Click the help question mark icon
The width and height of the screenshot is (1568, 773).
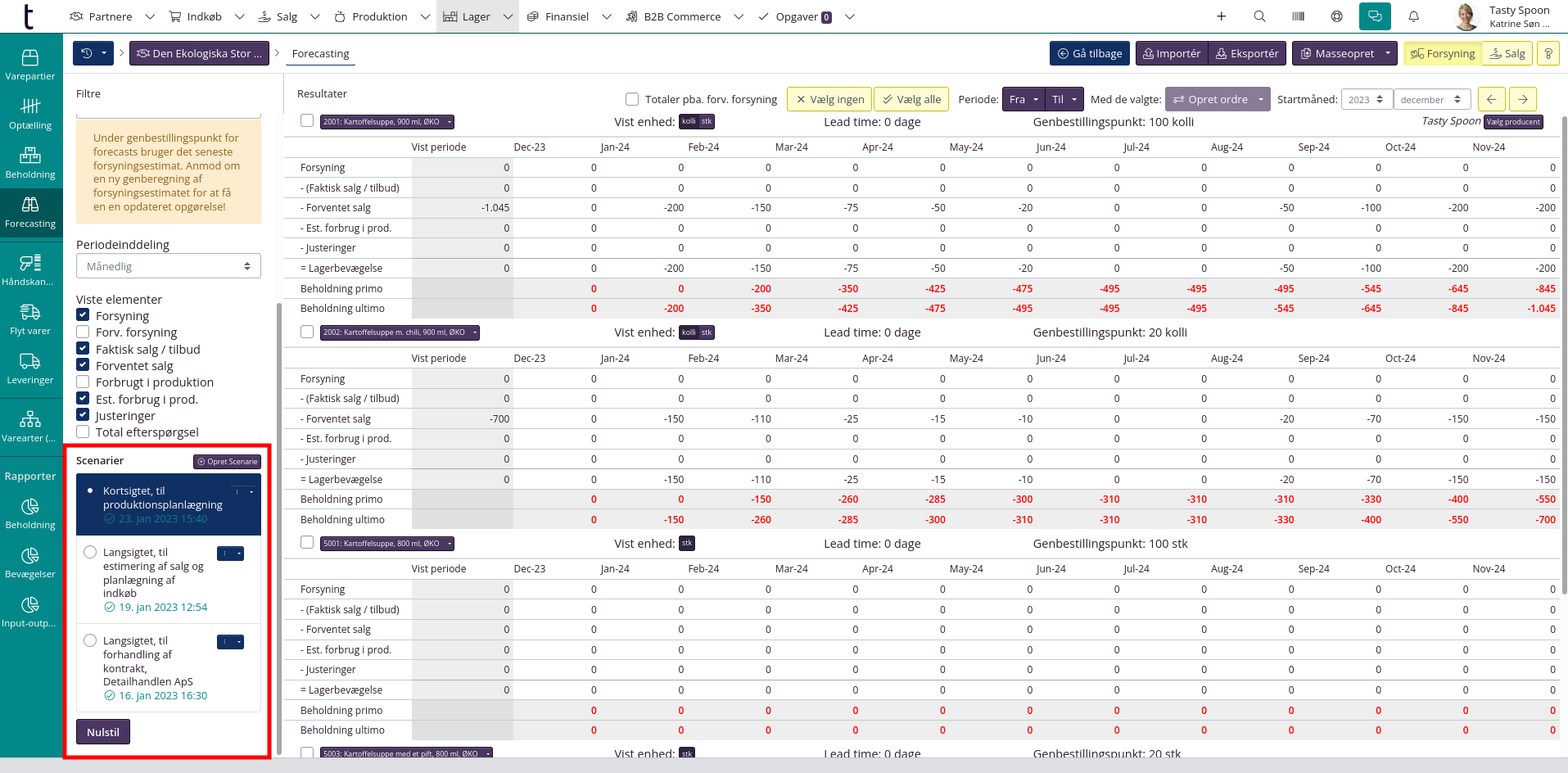click(x=1548, y=53)
